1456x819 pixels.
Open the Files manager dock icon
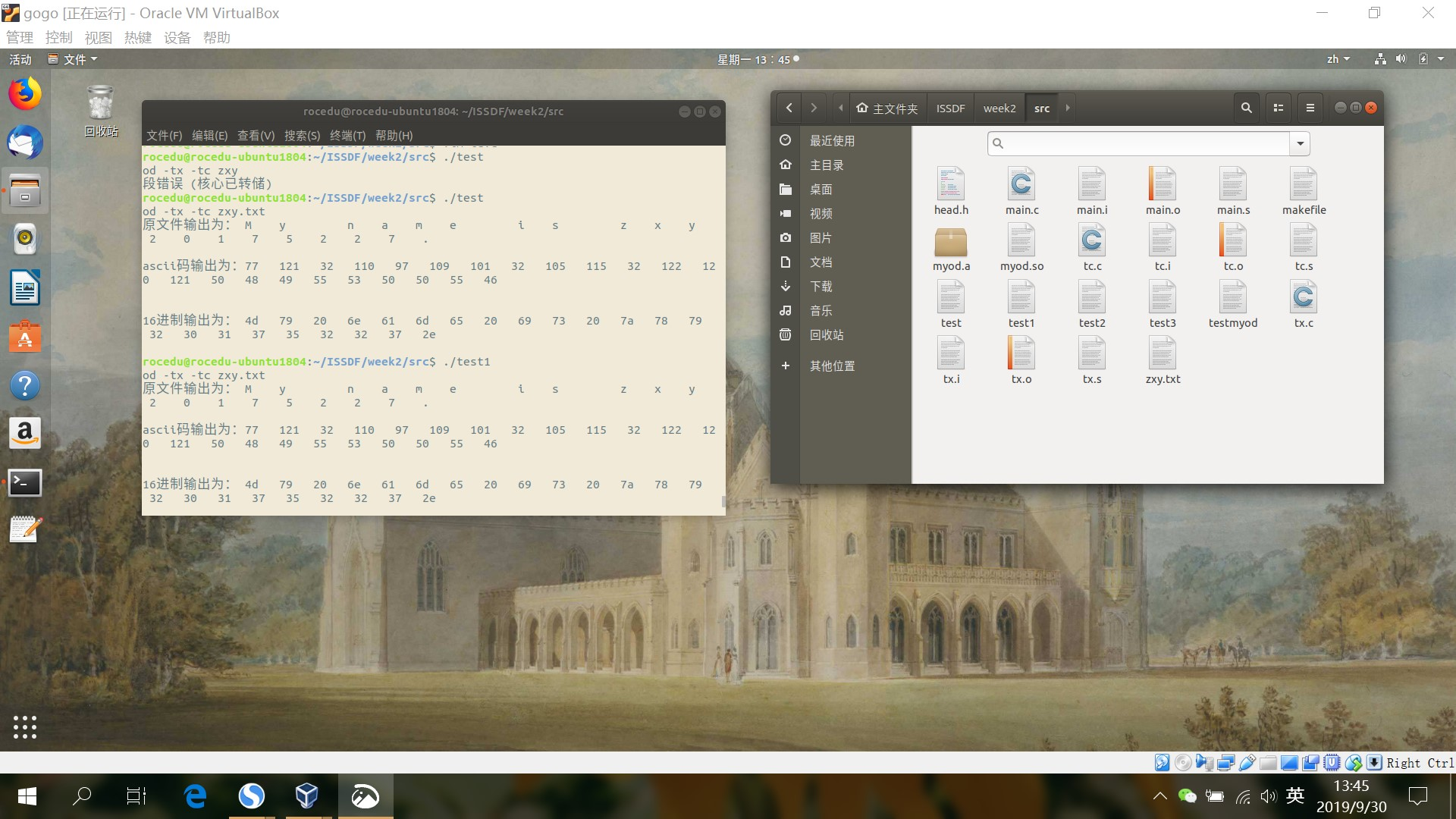coord(25,190)
